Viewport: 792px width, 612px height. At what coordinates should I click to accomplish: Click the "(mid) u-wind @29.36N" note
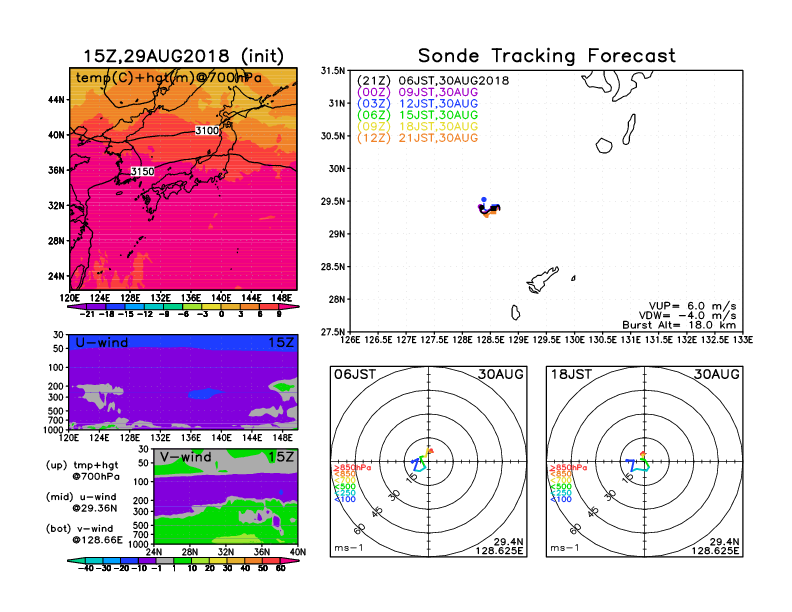[x=81, y=502]
